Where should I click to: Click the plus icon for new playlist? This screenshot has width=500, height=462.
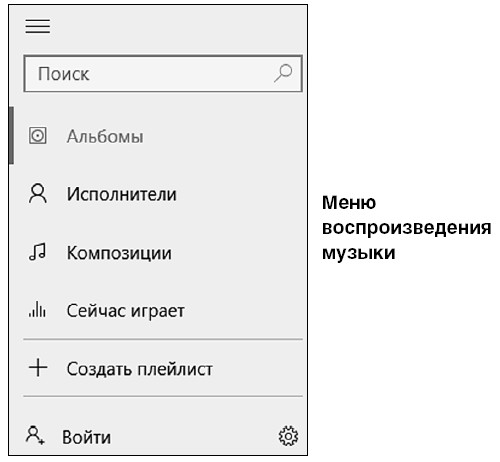pyautogui.click(x=38, y=367)
